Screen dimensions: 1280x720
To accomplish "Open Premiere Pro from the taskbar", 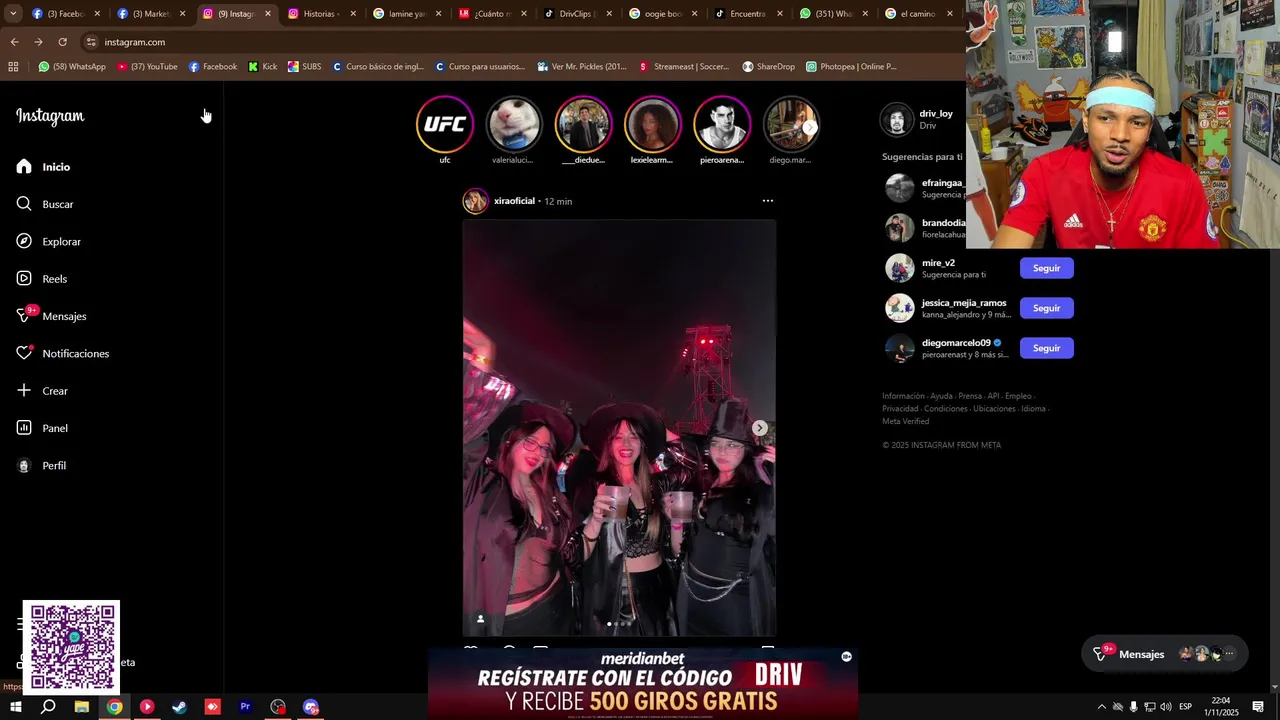I will (x=245, y=707).
